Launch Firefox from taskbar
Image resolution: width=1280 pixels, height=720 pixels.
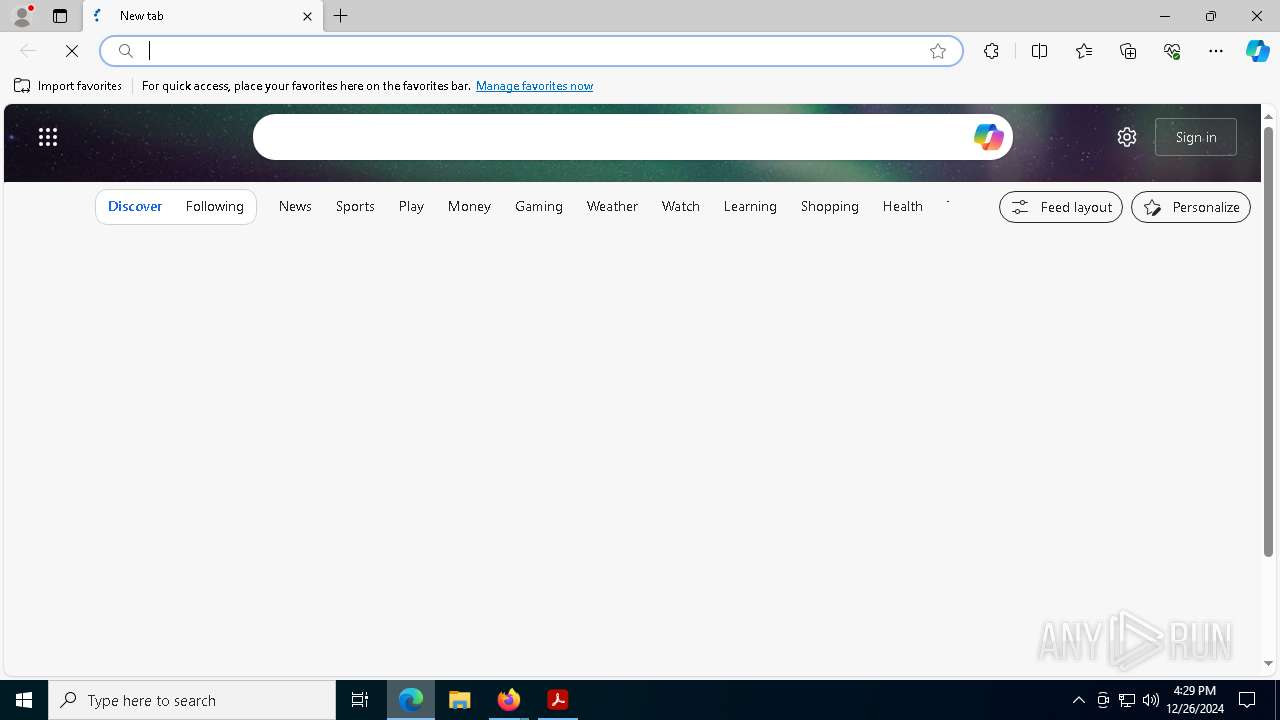(509, 700)
